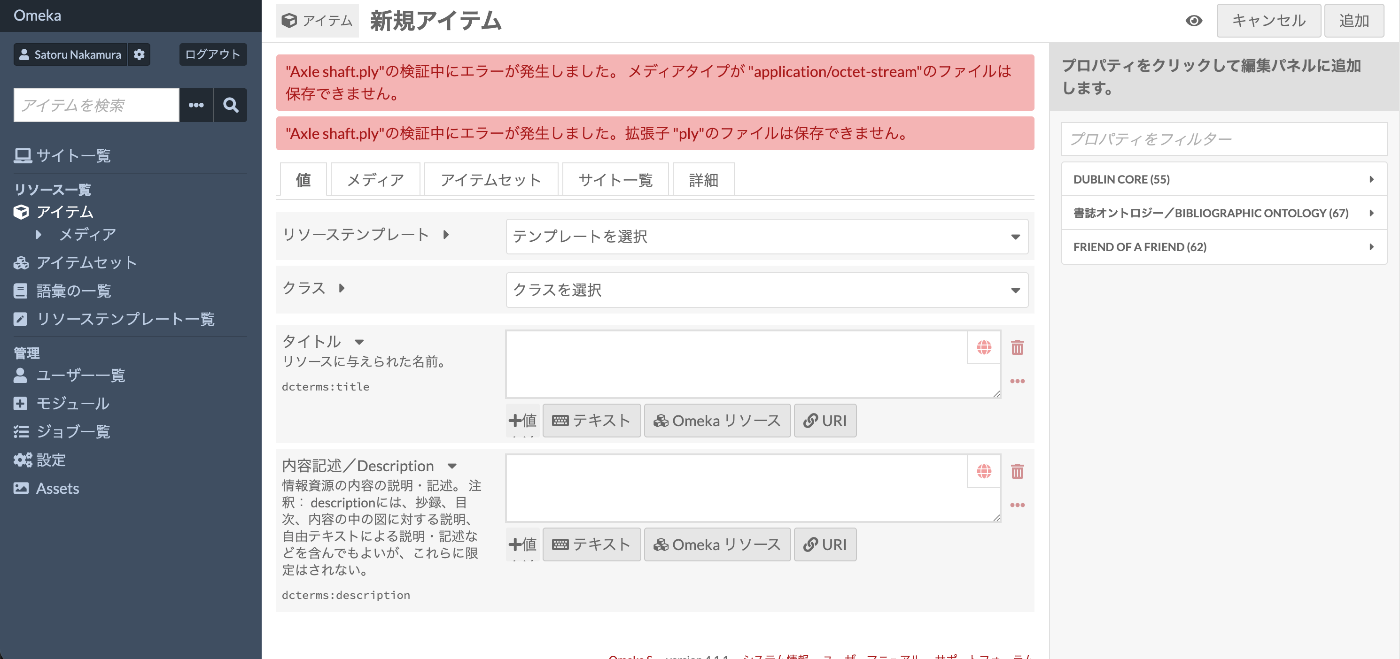Expand the BIBLIOGRAPHIC ONTOLOGY (67) vocabulary

(x=1224, y=213)
